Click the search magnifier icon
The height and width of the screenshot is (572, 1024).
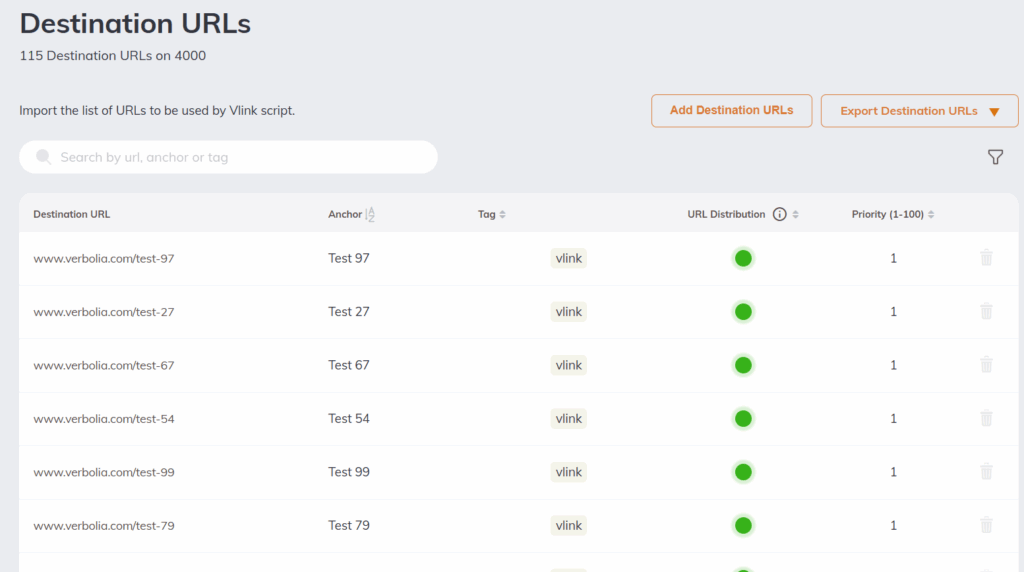coord(44,157)
